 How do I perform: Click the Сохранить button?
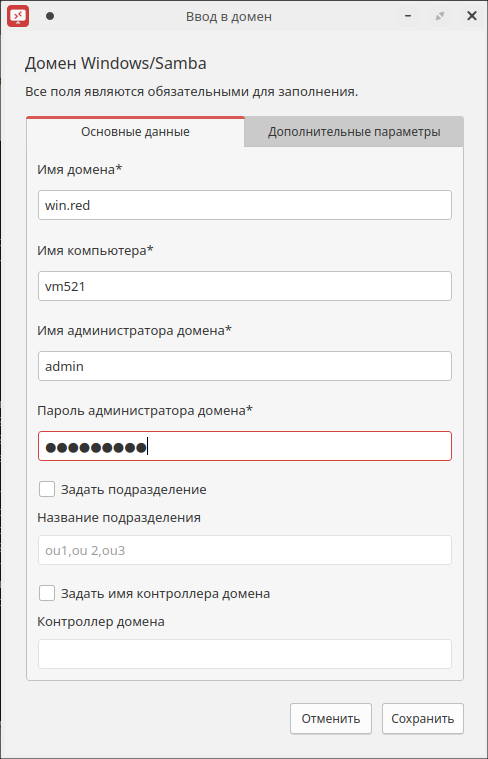[x=423, y=719]
